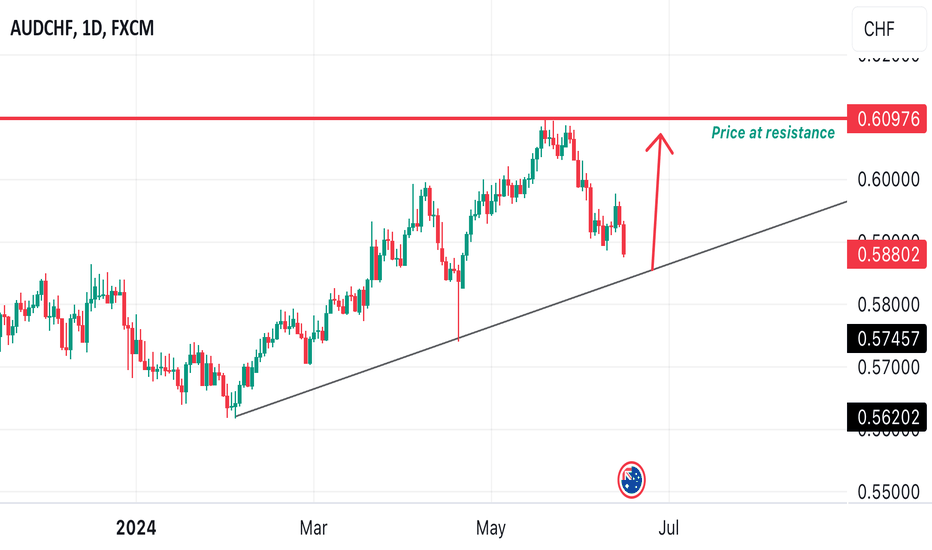Click the Australian flag event icon
Screen dimensions: 932x550
pyautogui.click(x=631, y=479)
